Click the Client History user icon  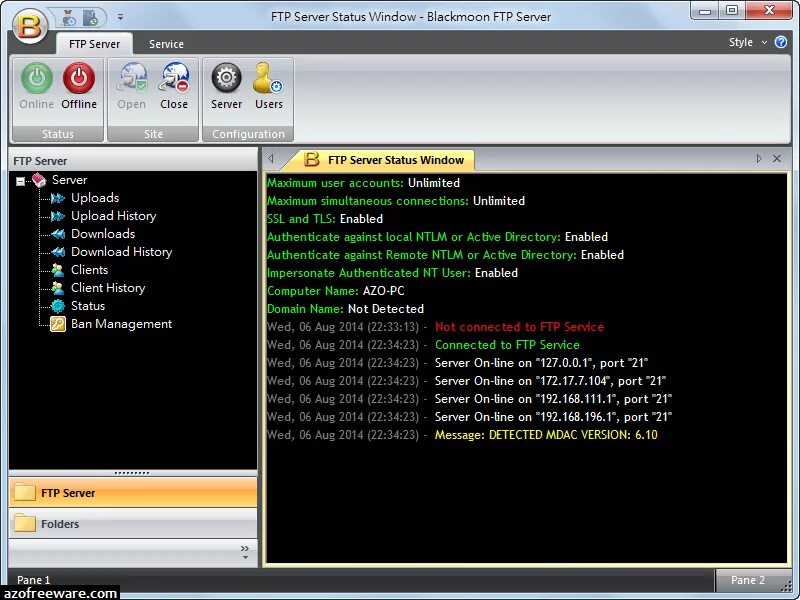58,288
